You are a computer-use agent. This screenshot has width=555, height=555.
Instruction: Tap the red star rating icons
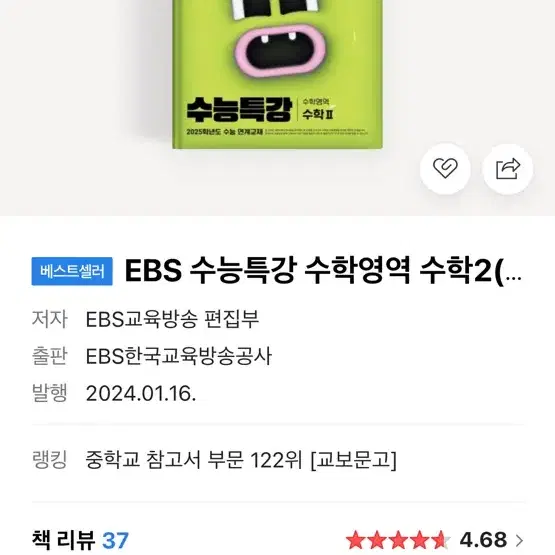[x=398, y=540]
